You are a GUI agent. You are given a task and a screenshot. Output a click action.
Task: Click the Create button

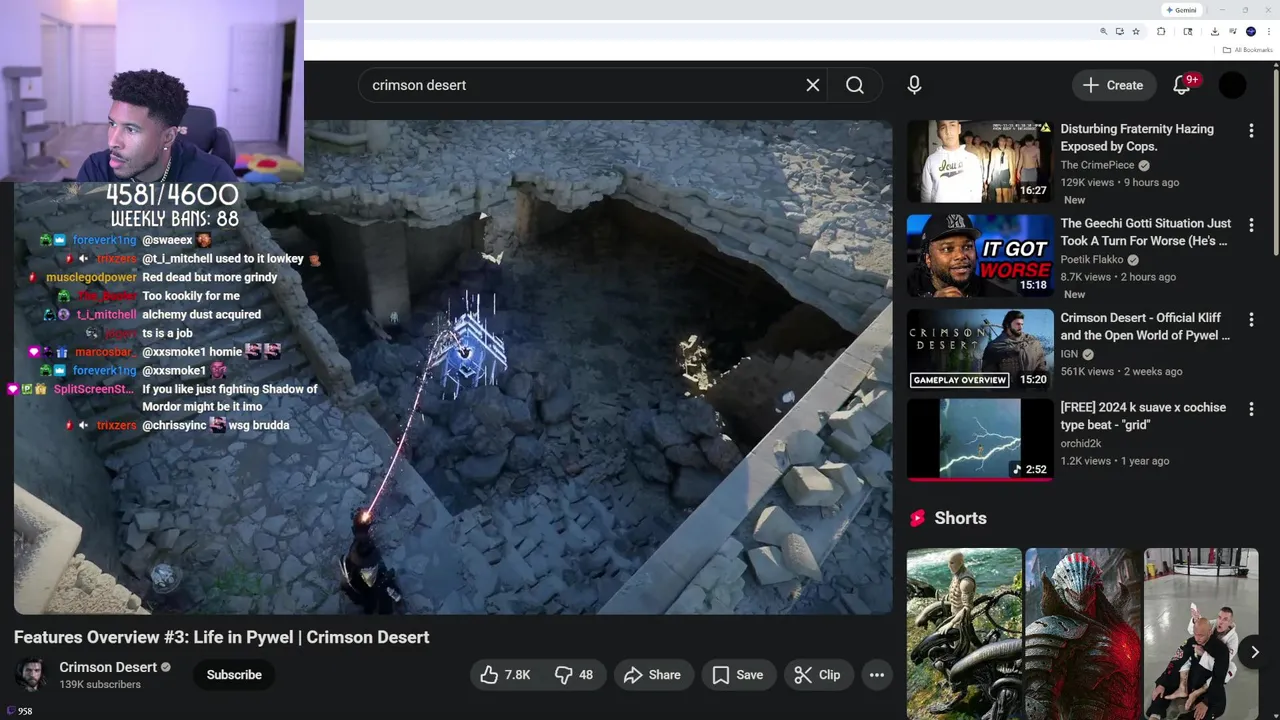1114,85
